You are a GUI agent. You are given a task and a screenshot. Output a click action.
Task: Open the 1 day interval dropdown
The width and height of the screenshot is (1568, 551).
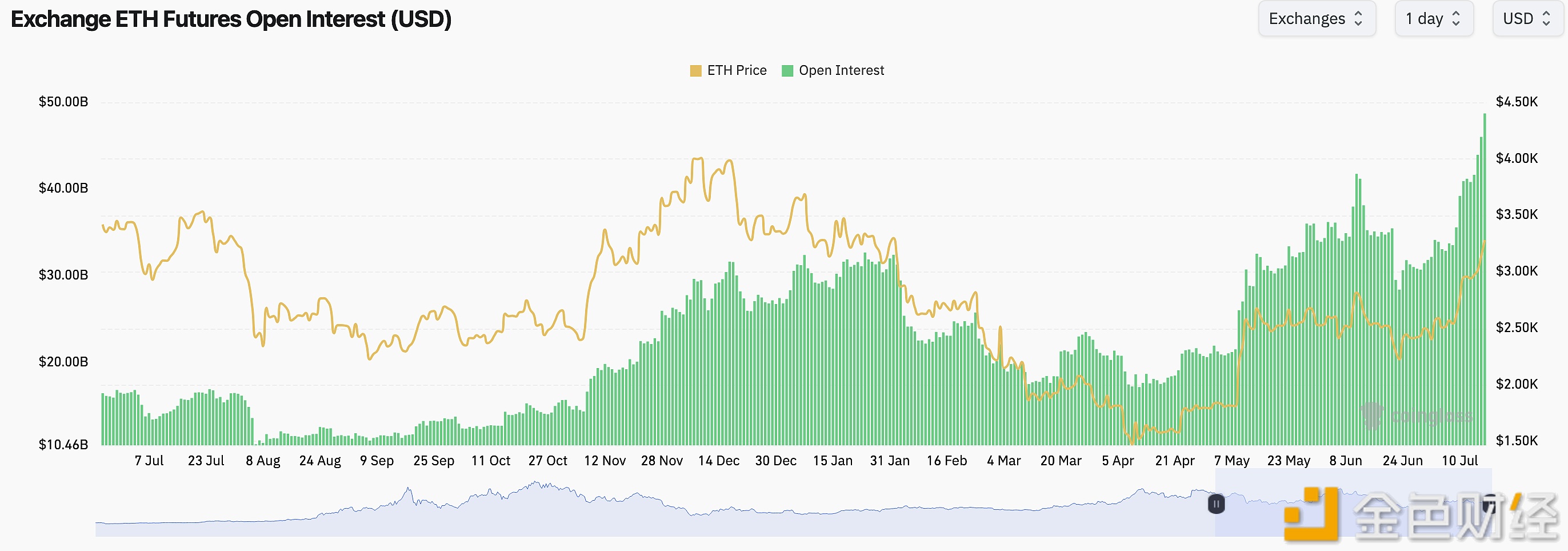coord(1433,19)
